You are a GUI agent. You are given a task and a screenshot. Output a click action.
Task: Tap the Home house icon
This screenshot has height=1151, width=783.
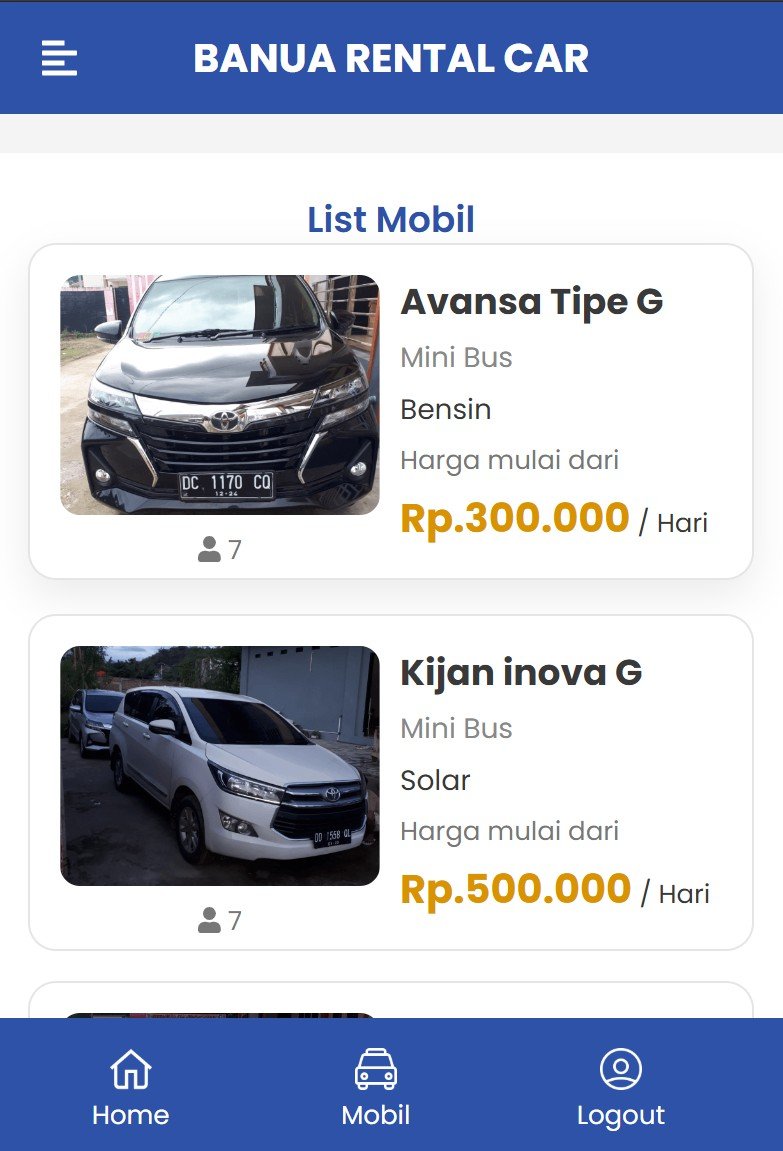[x=131, y=1069]
